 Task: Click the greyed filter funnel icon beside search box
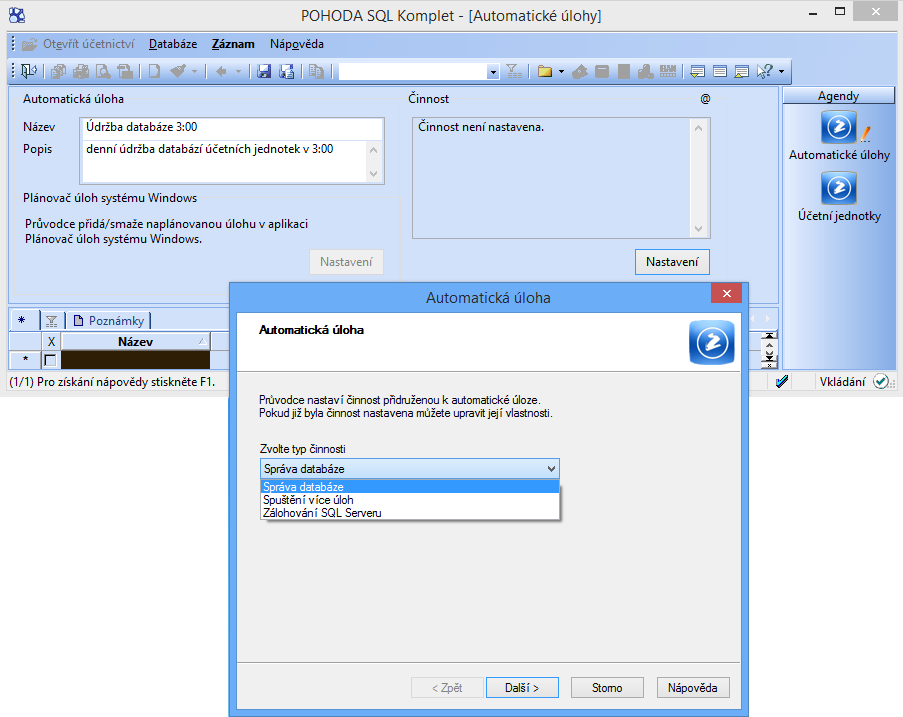click(x=514, y=71)
